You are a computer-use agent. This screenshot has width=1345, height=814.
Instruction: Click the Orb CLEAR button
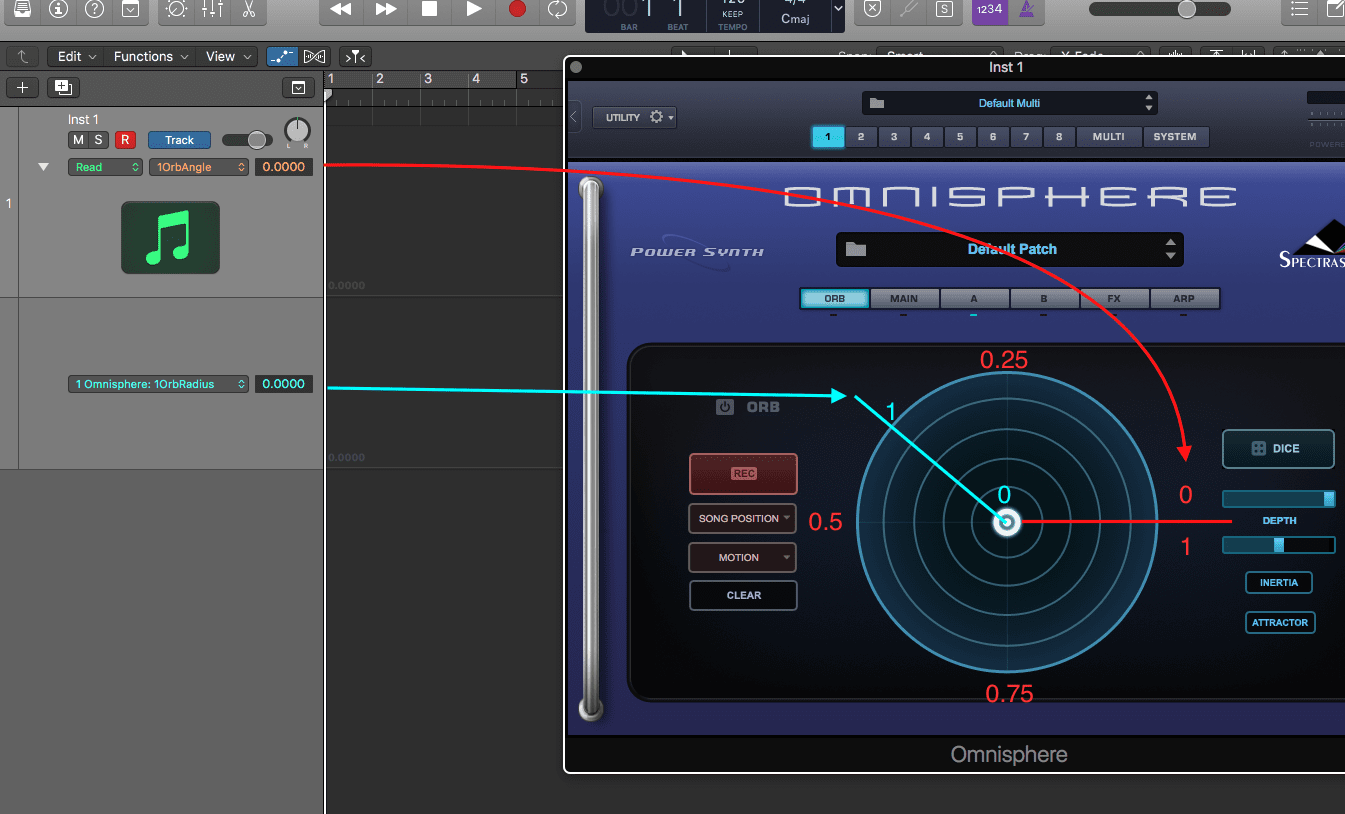[743, 595]
